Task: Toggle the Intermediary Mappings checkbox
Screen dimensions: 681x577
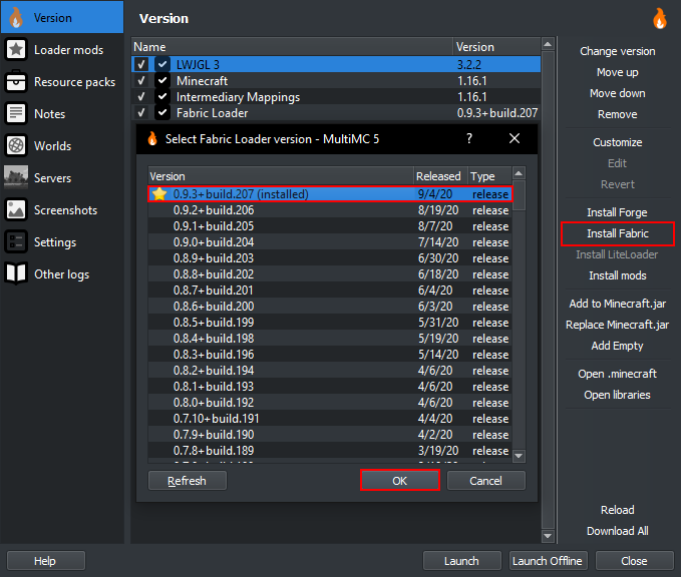Action: coord(162,96)
